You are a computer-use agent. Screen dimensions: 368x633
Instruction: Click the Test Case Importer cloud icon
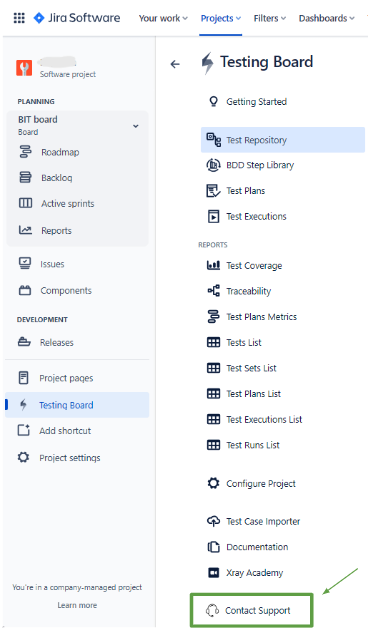coord(213,521)
